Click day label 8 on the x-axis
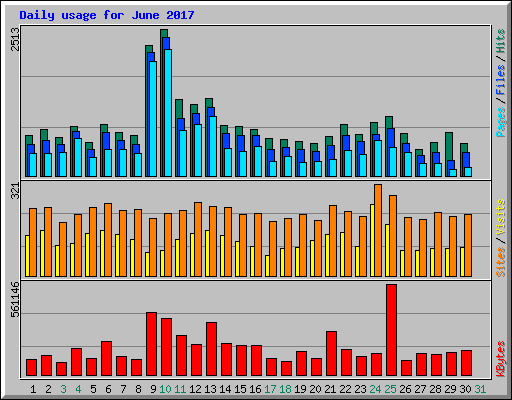This screenshot has height=400, width=512. [138, 389]
